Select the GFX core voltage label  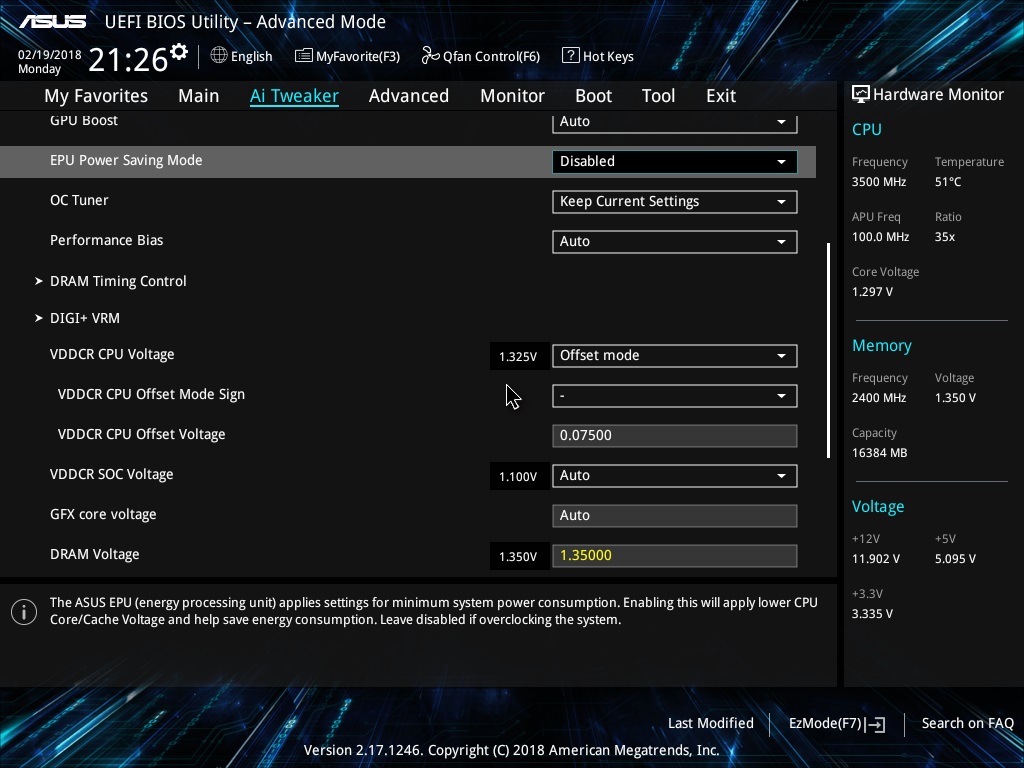(x=103, y=514)
